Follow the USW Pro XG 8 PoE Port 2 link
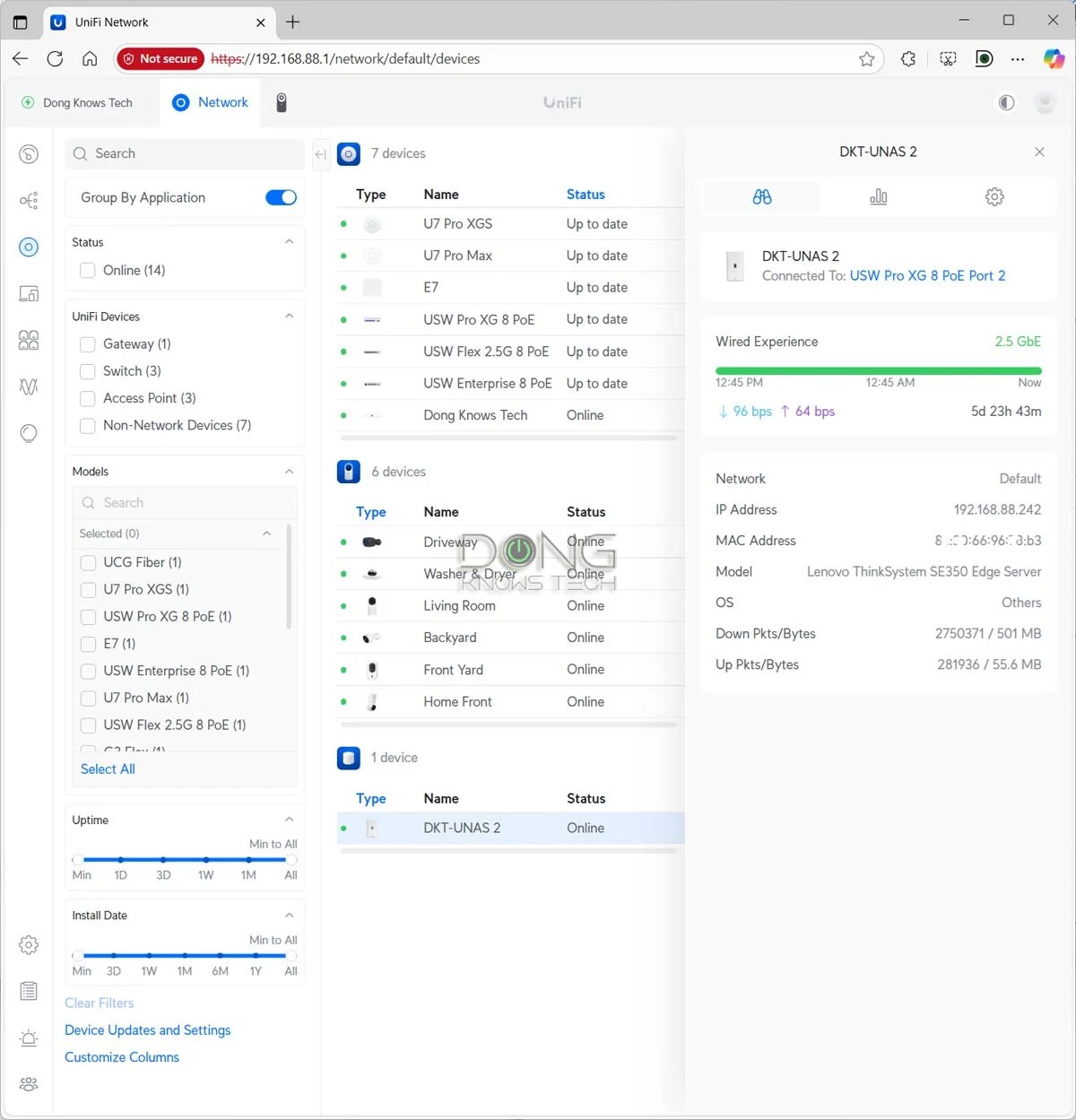 pos(927,276)
